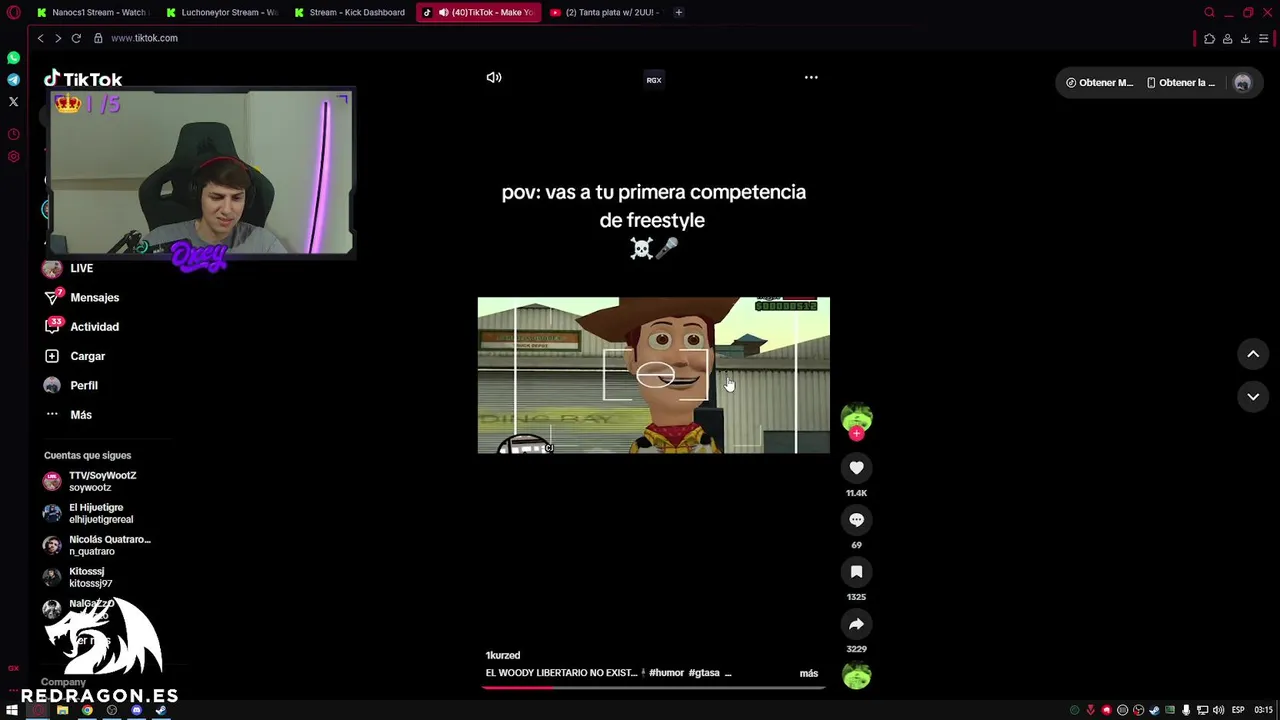Switch to the Nanocs1 Stream tab
Image resolution: width=1280 pixels, height=720 pixels.
tap(92, 12)
